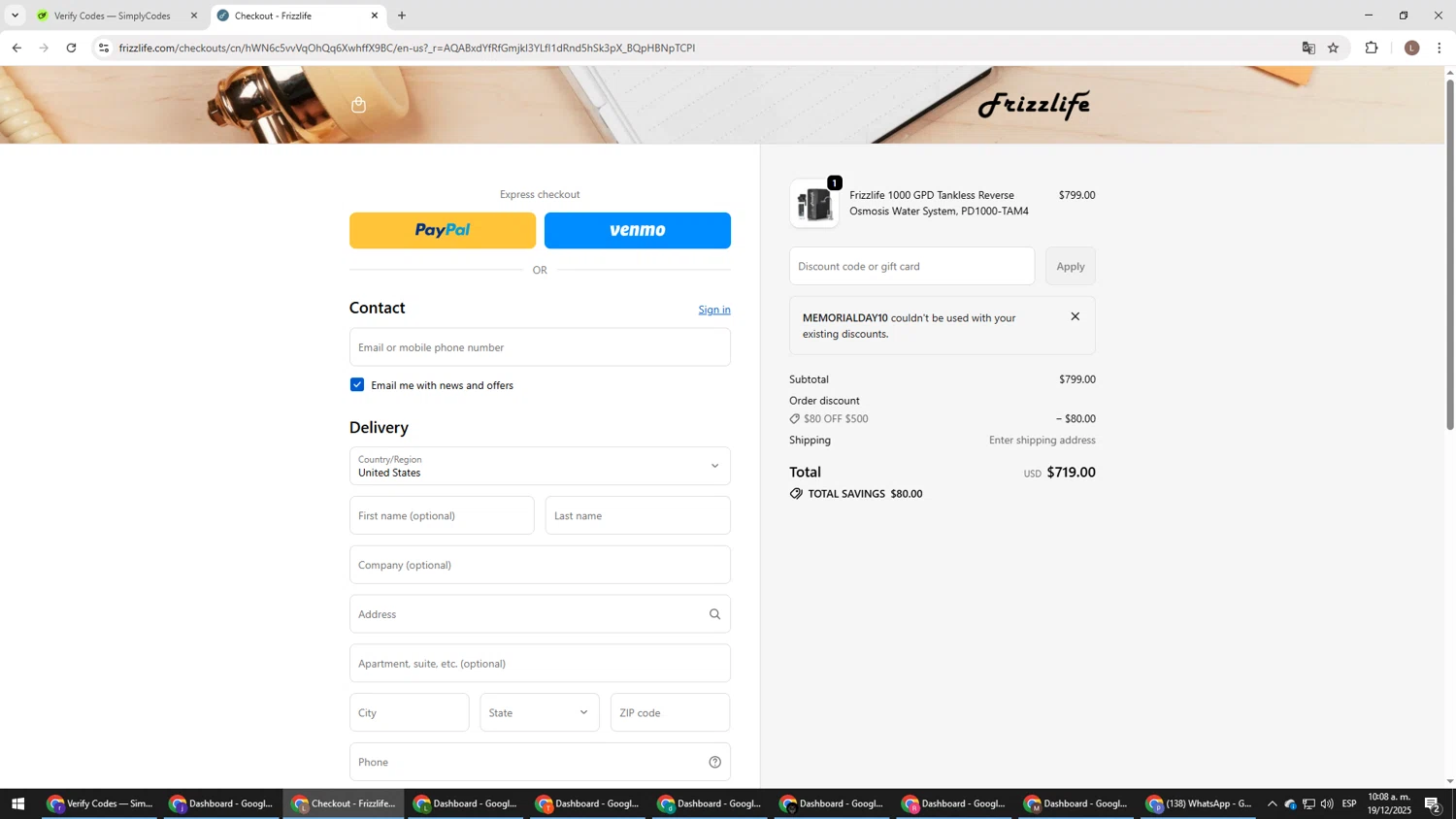The width and height of the screenshot is (1456, 819).
Task: Click the ESP language indicator
Action: point(1349,803)
